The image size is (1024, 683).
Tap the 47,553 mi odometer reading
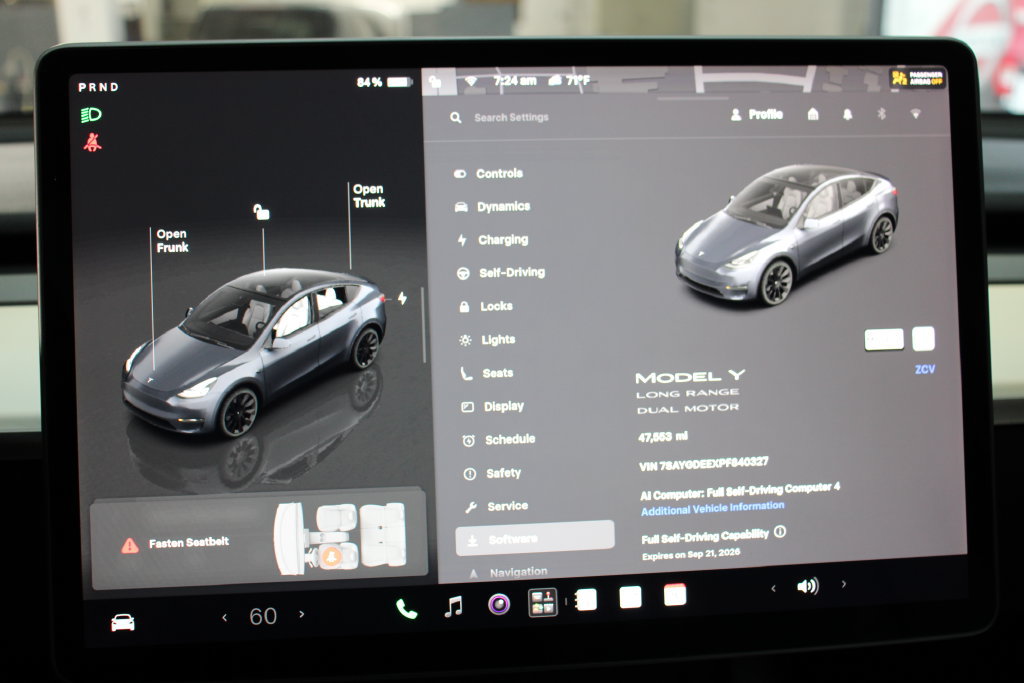pos(663,437)
